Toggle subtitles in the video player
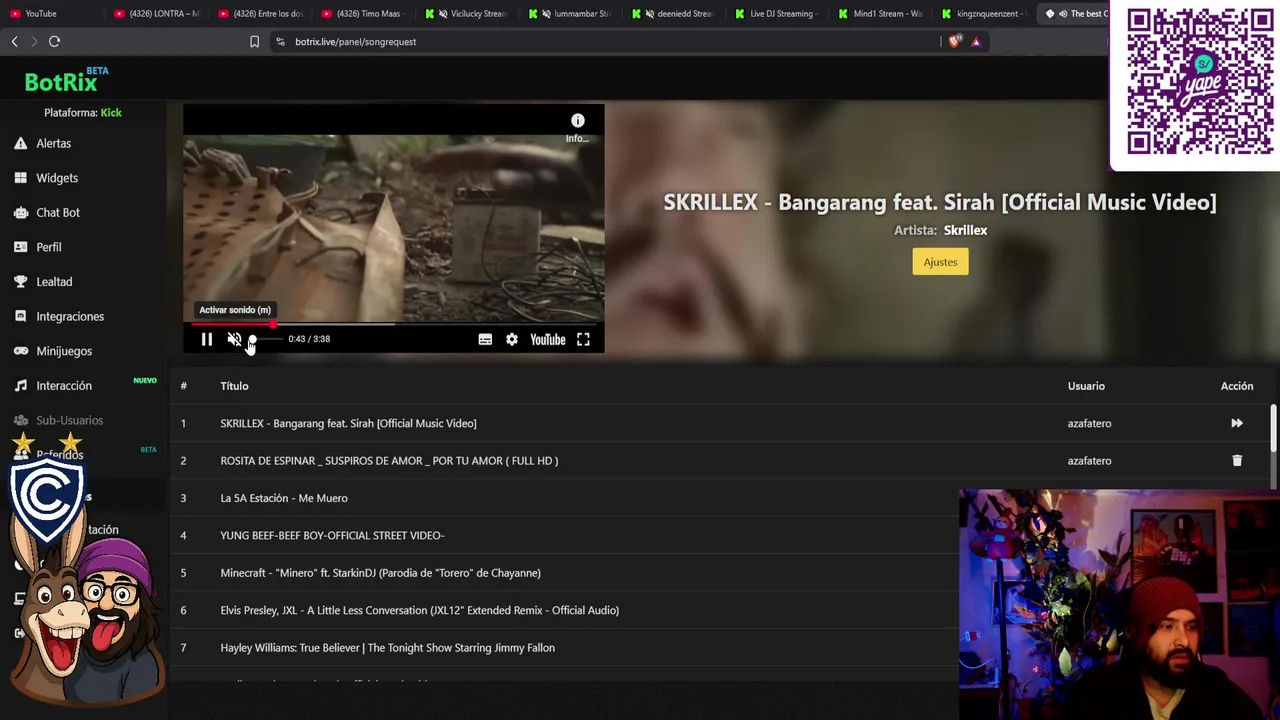Screen dimensions: 1280x720 pos(485,339)
